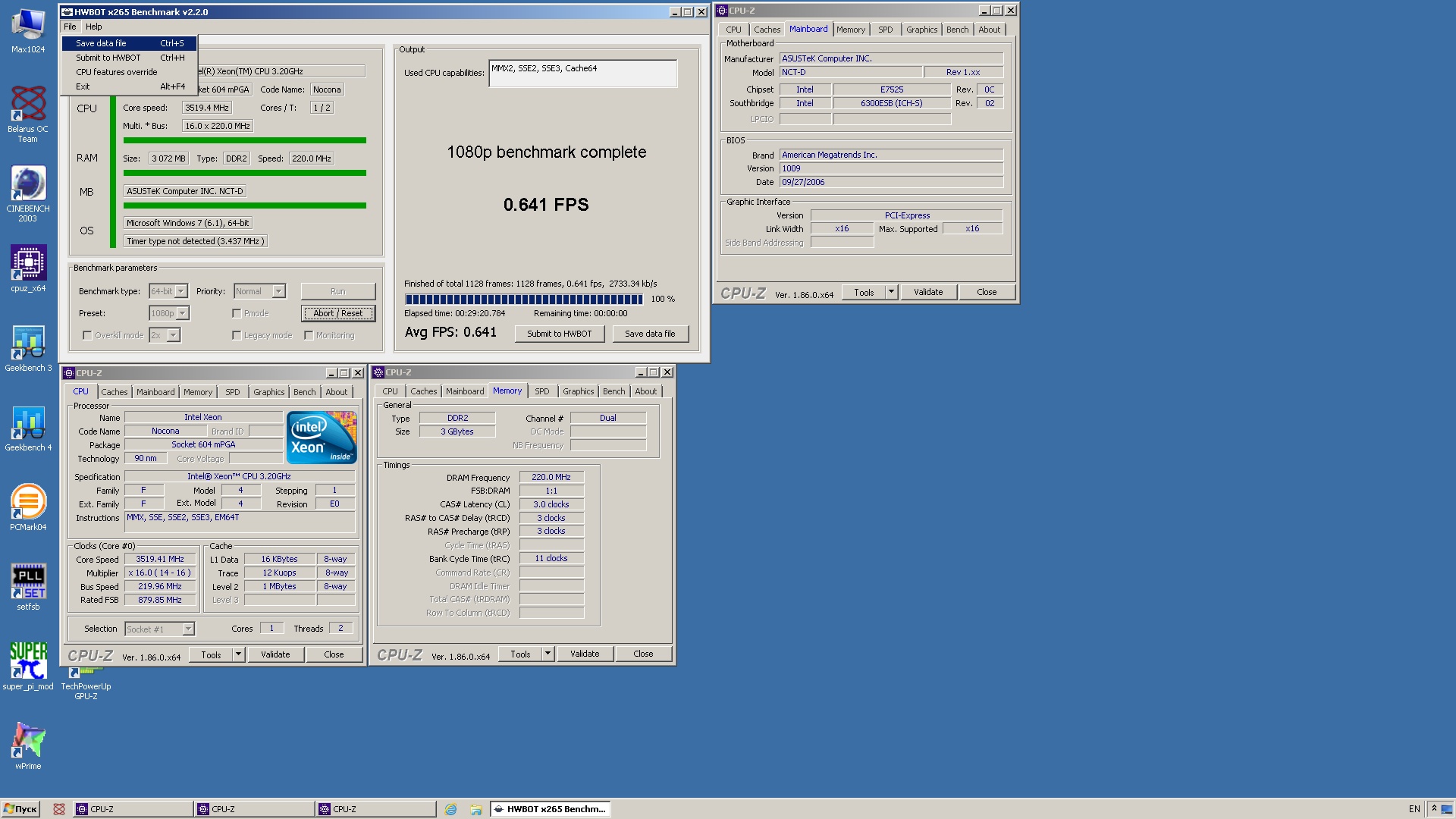The image size is (1456, 819).
Task: Click File menu in HWBOT x265
Action: (x=70, y=27)
